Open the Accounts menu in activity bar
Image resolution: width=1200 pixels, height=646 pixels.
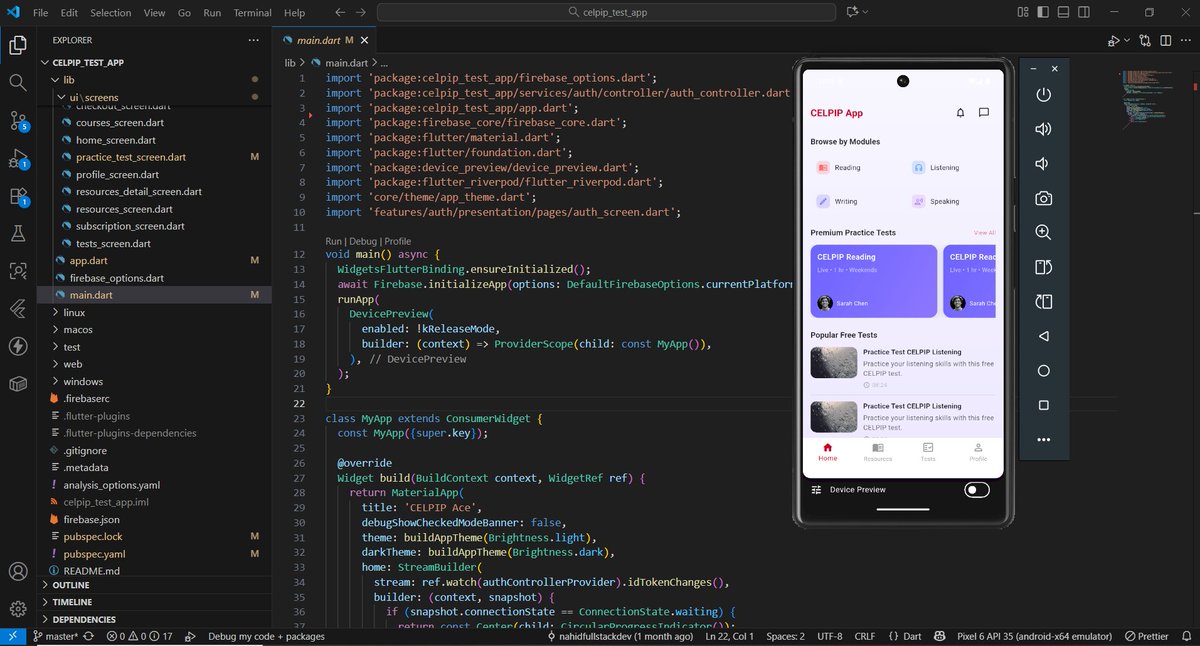[18, 572]
